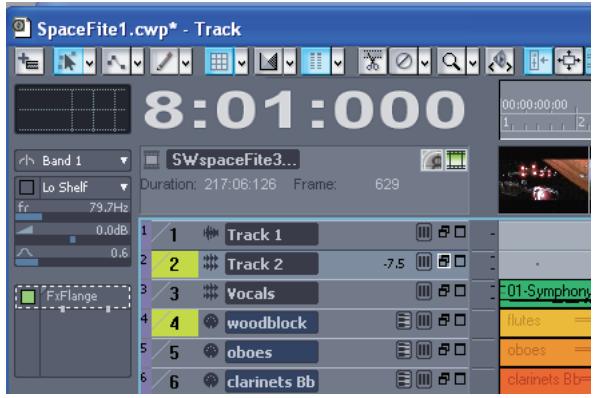Select the flutes clip in the timeline
This screenshot has height=398, width=596.
[x=545, y=323]
